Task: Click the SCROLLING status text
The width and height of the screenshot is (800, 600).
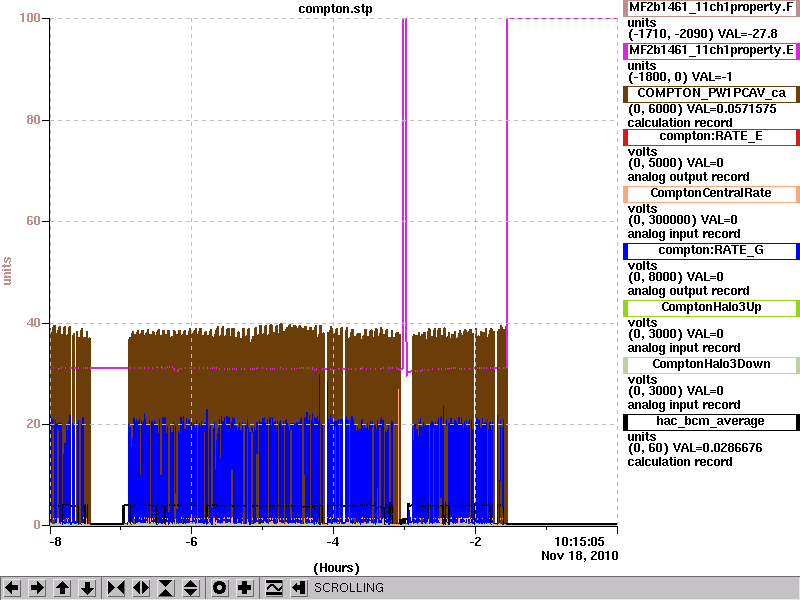Action: 348,588
